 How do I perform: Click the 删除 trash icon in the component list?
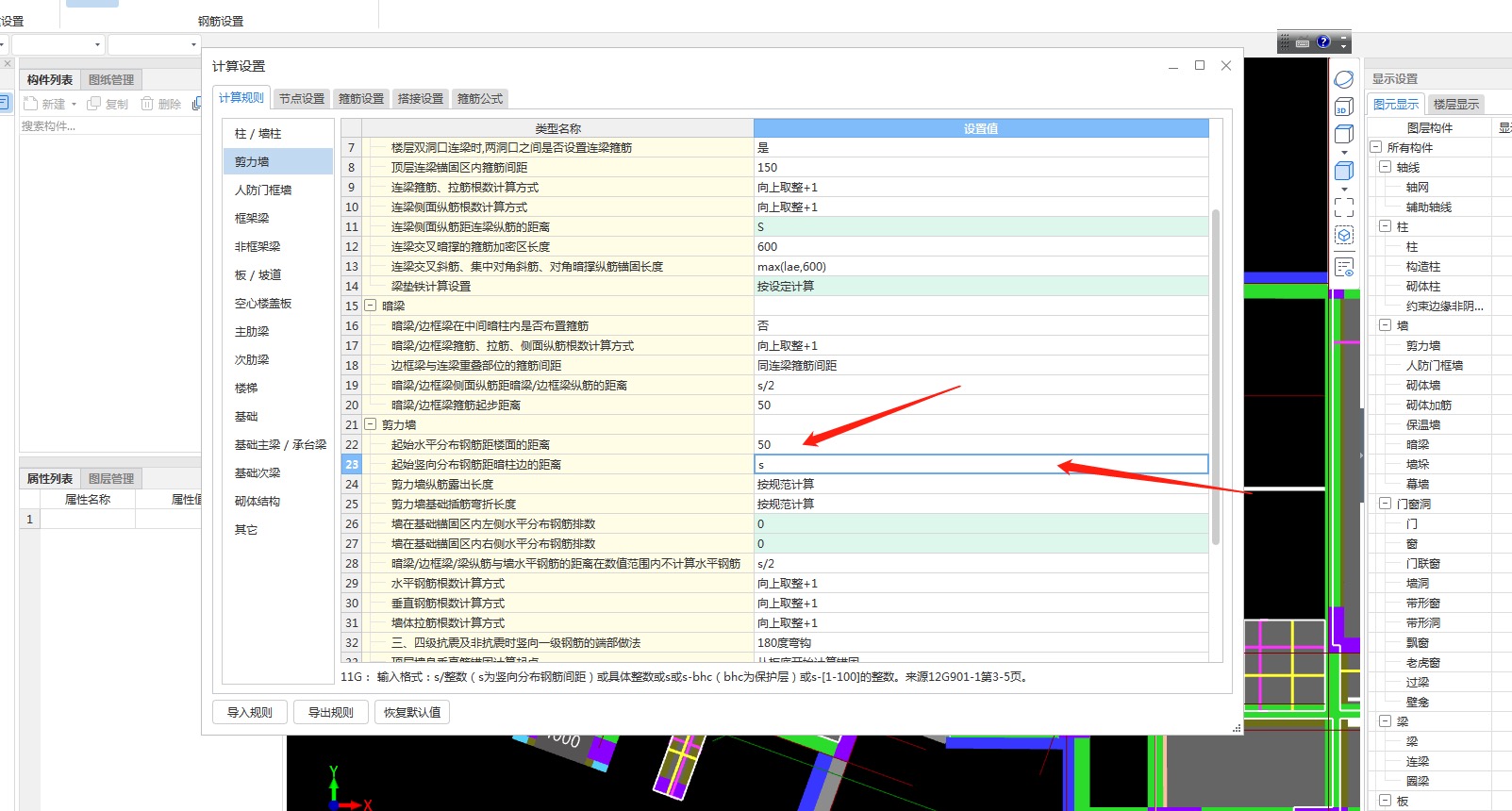tap(147, 104)
